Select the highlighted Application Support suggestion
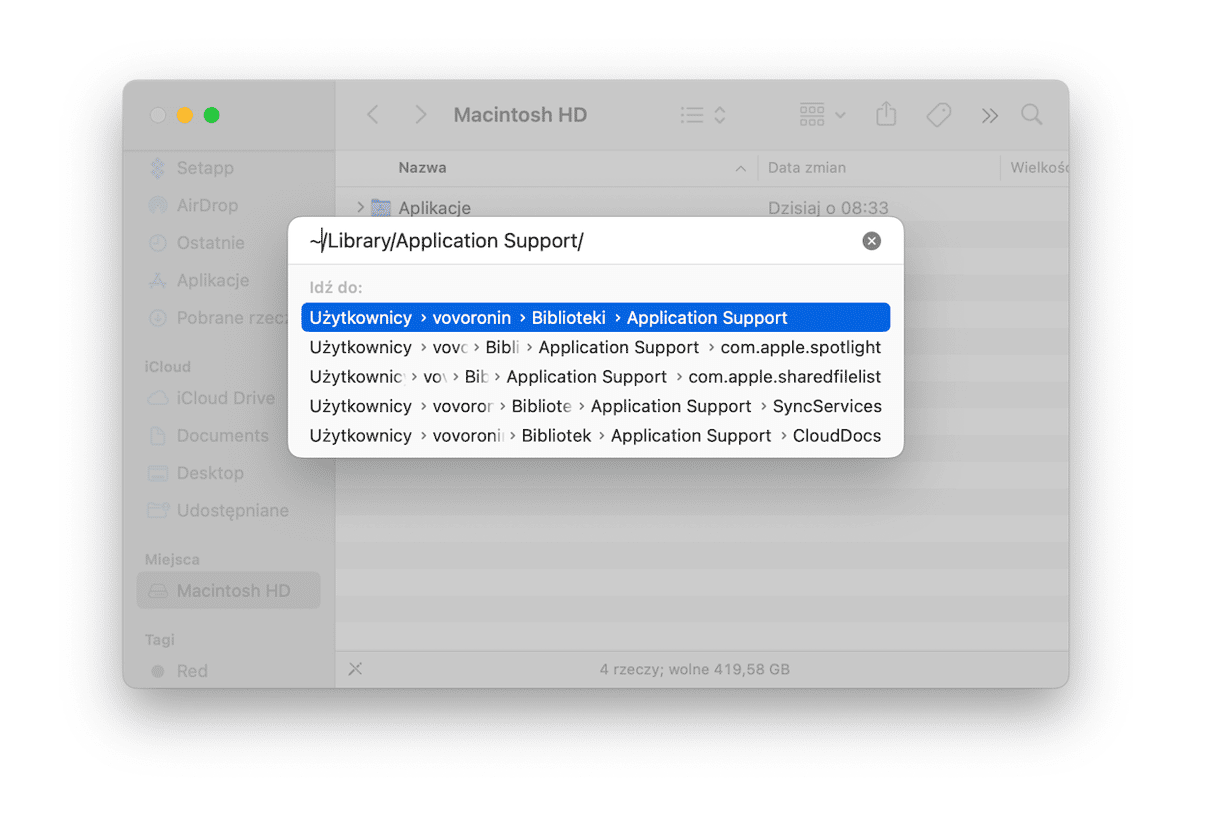Image resolution: width=1216 pixels, height=815 pixels. point(595,318)
